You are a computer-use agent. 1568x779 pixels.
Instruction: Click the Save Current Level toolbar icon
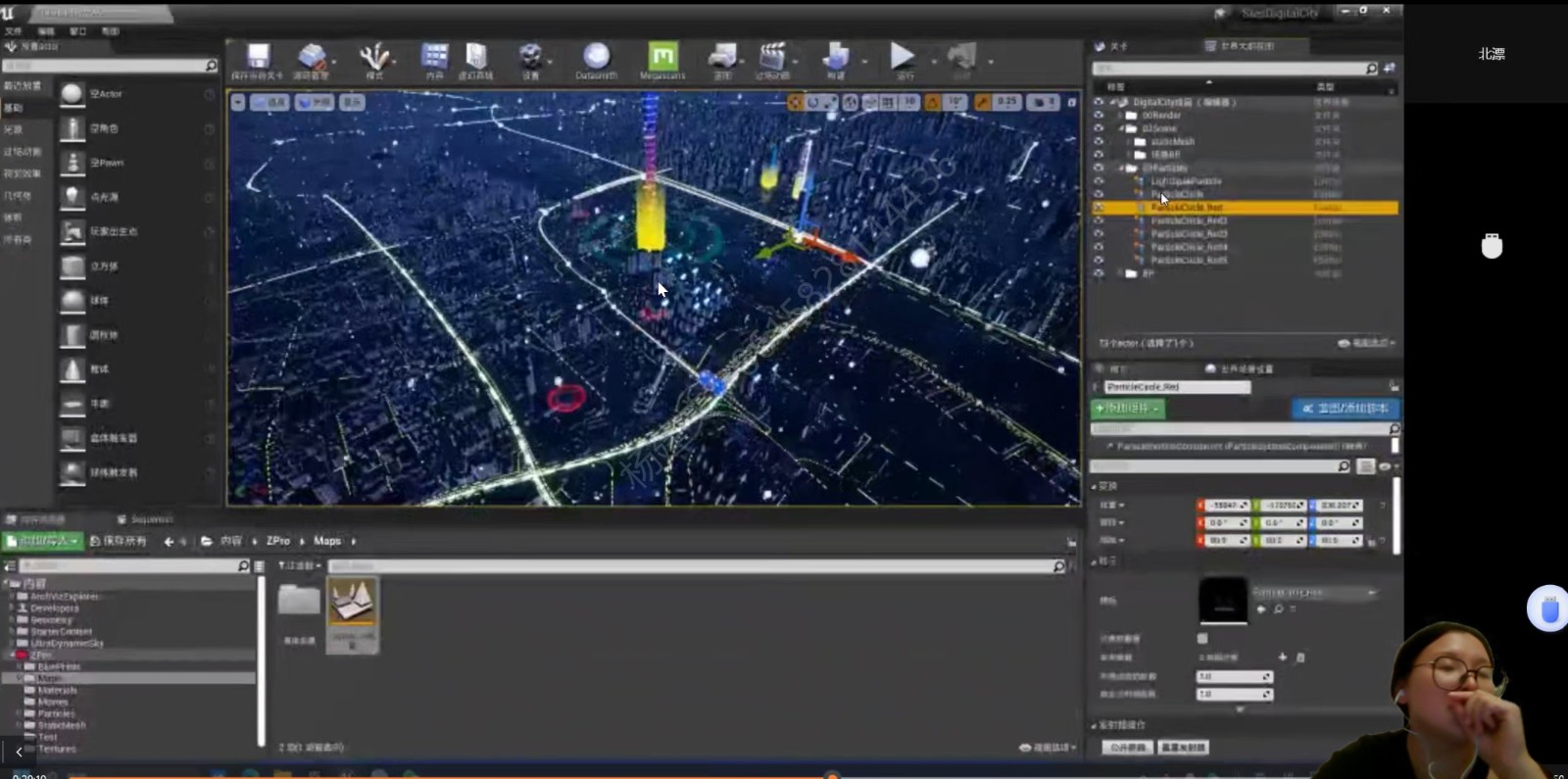(x=258, y=57)
